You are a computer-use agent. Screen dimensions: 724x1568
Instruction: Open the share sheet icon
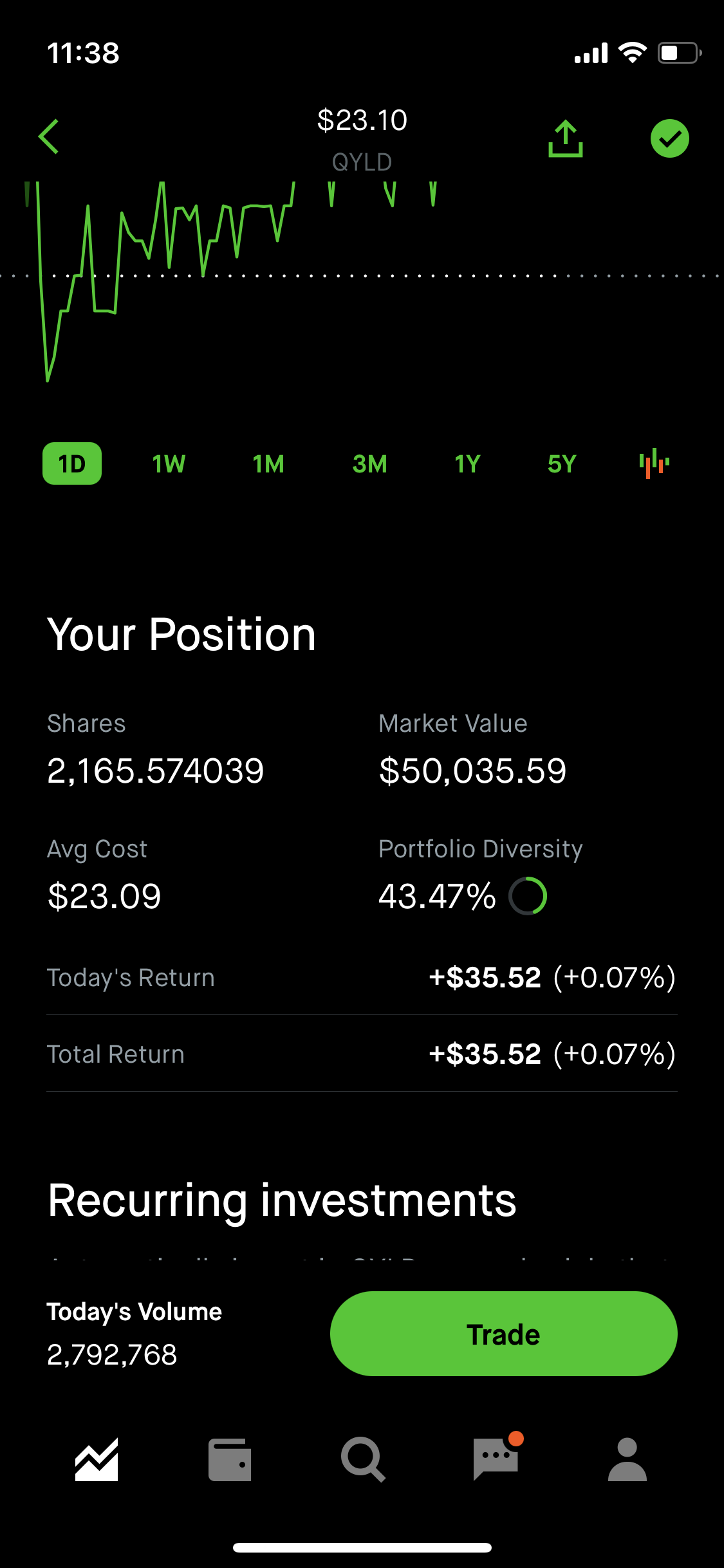pyautogui.click(x=565, y=138)
